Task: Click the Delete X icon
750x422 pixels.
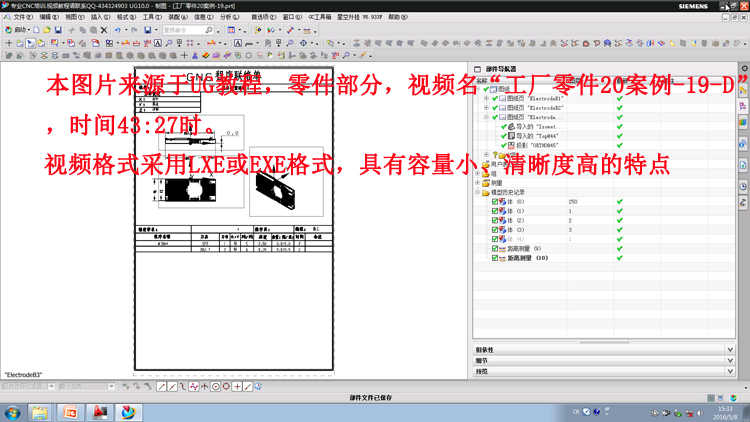Action: point(104,30)
